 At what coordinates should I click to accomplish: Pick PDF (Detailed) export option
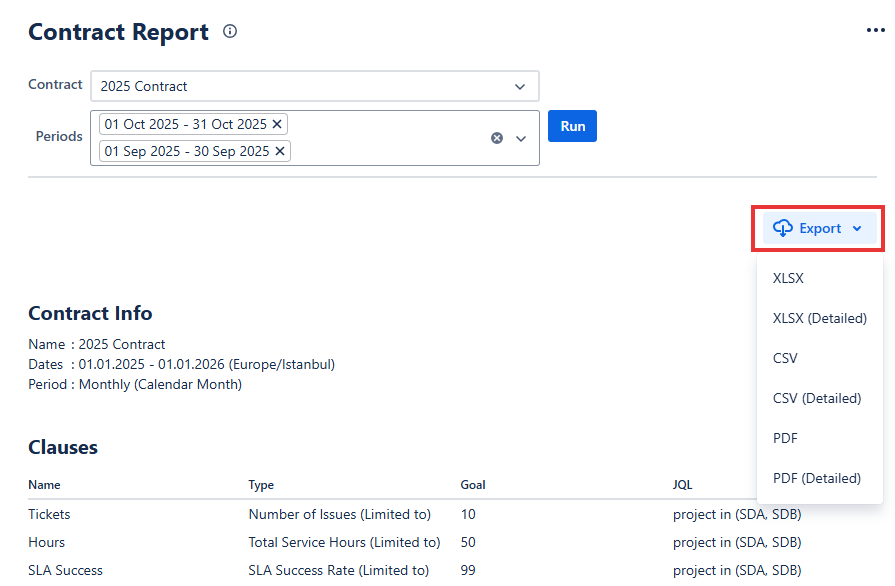point(816,479)
